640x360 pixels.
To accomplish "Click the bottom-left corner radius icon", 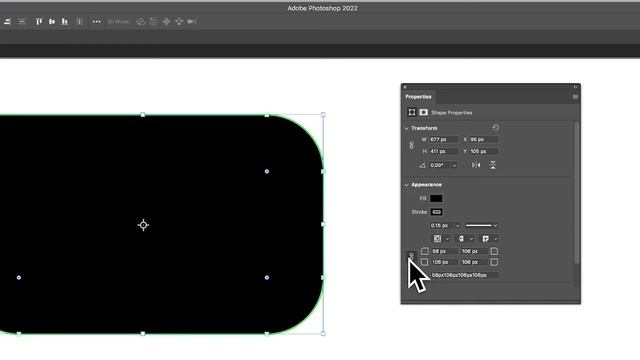I will [x=425, y=262].
